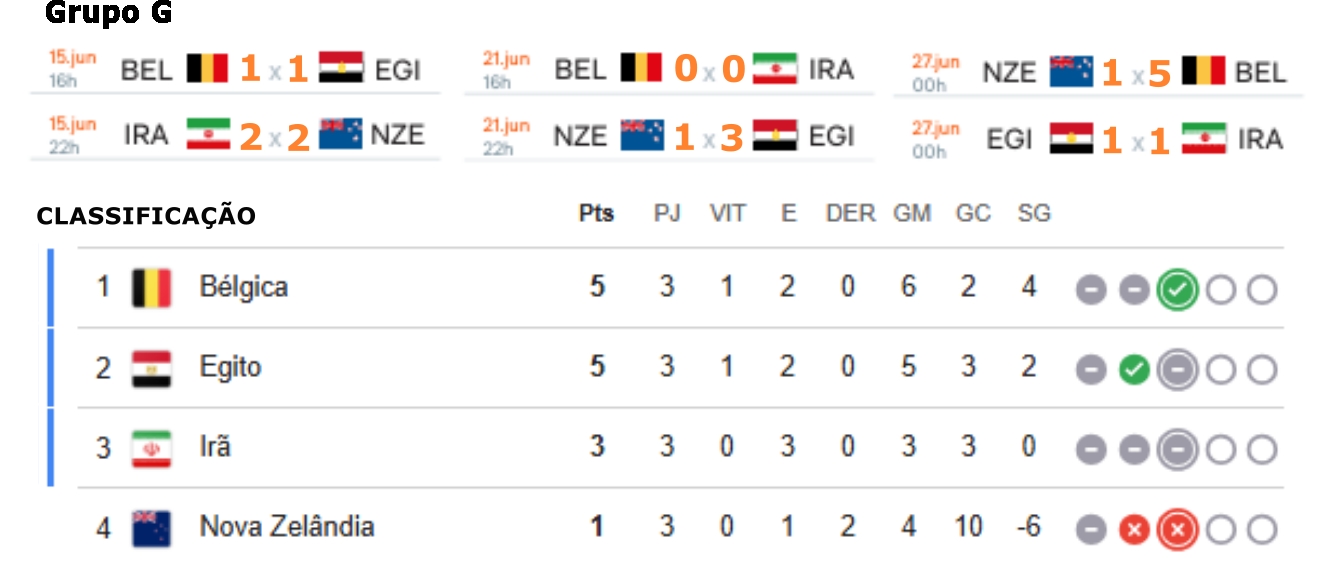
Task: Sort standings by Pts column header
Action: tap(597, 214)
